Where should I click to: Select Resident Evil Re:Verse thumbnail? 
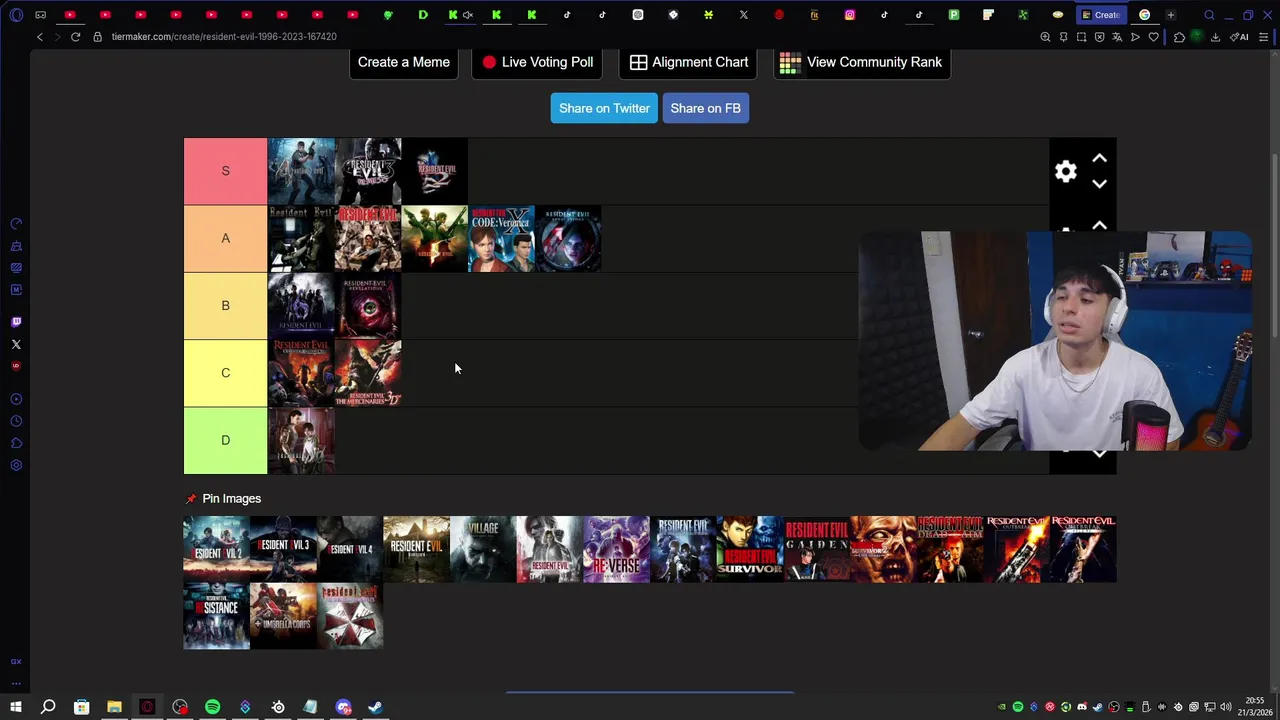pyautogui.click(x=616, y=549)
